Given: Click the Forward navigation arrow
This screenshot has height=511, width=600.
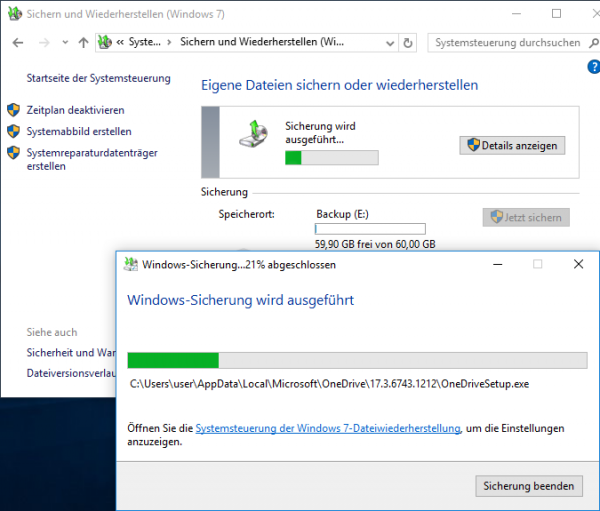Looking at the screenshot, I should (x=43, y=43).
